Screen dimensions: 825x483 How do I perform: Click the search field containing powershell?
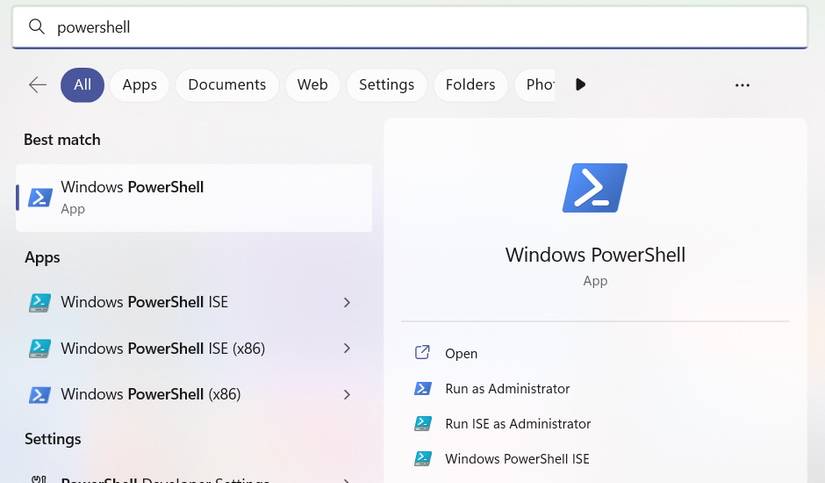click(410, 27)
